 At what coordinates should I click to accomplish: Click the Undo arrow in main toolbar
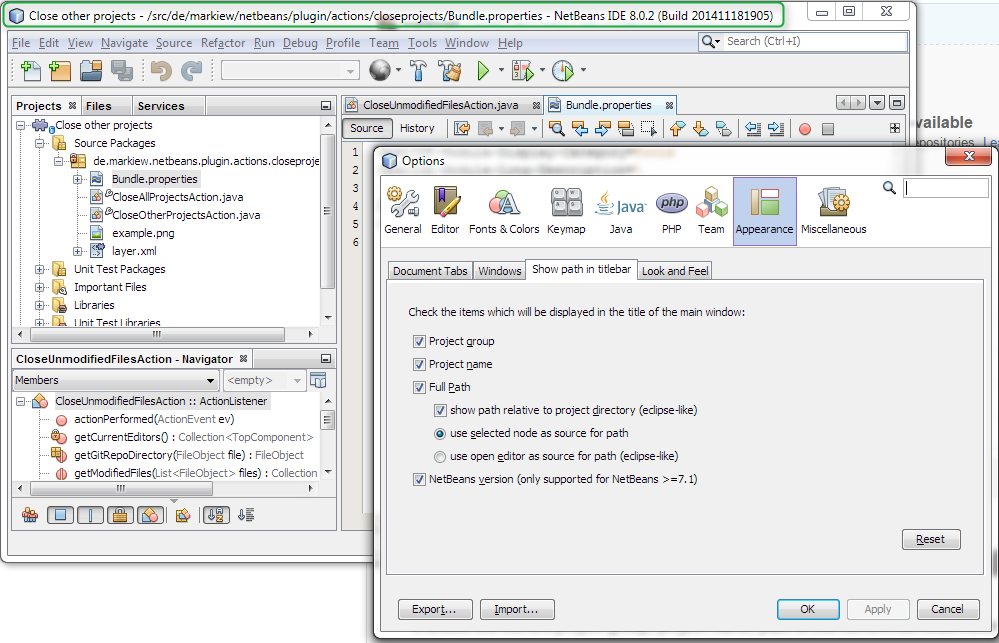pyautogui.click(x=161, y=70)
